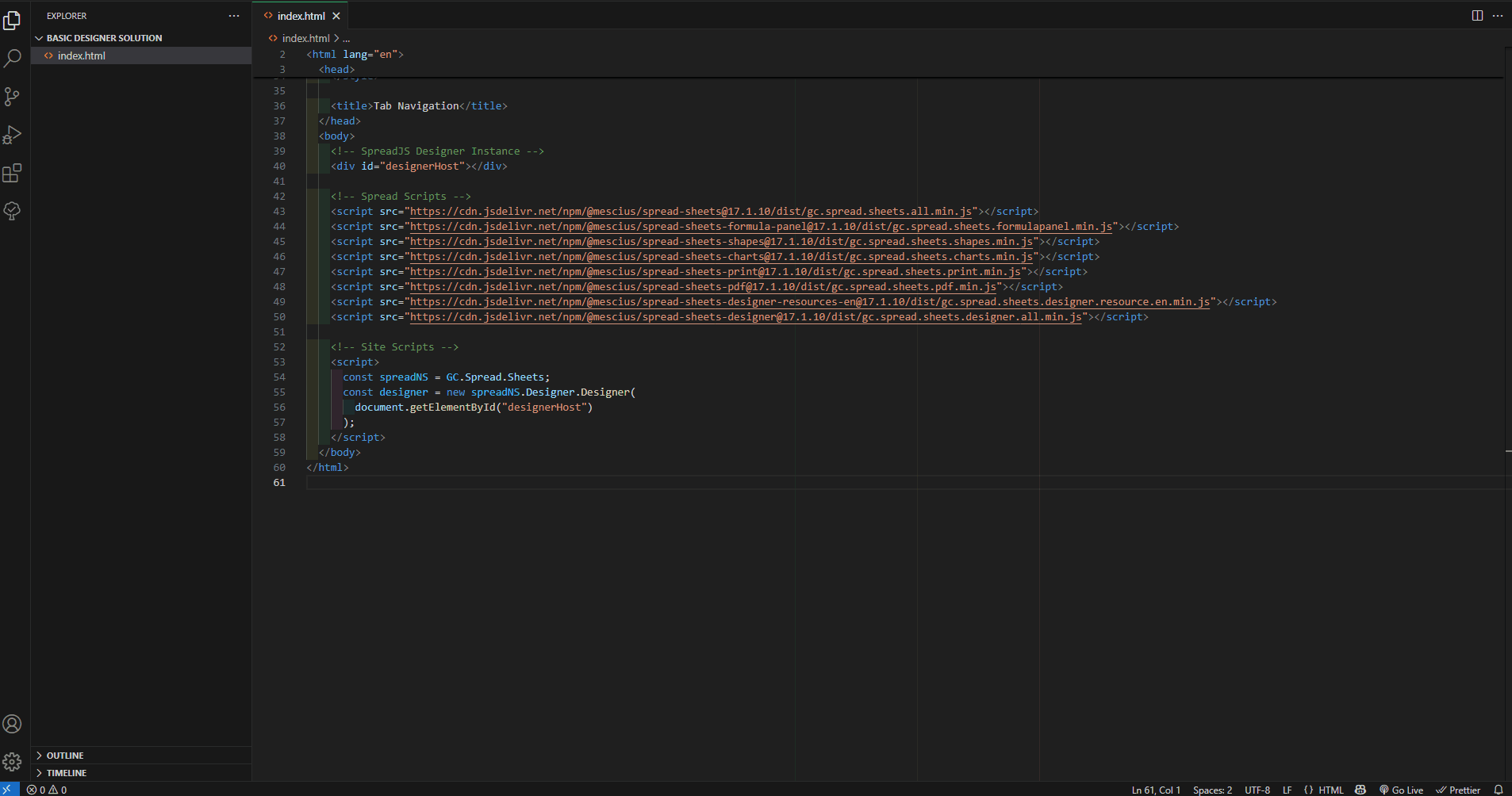The image size is (1512, 796).
Task: Split the editor to the right
Action: 1477,16
